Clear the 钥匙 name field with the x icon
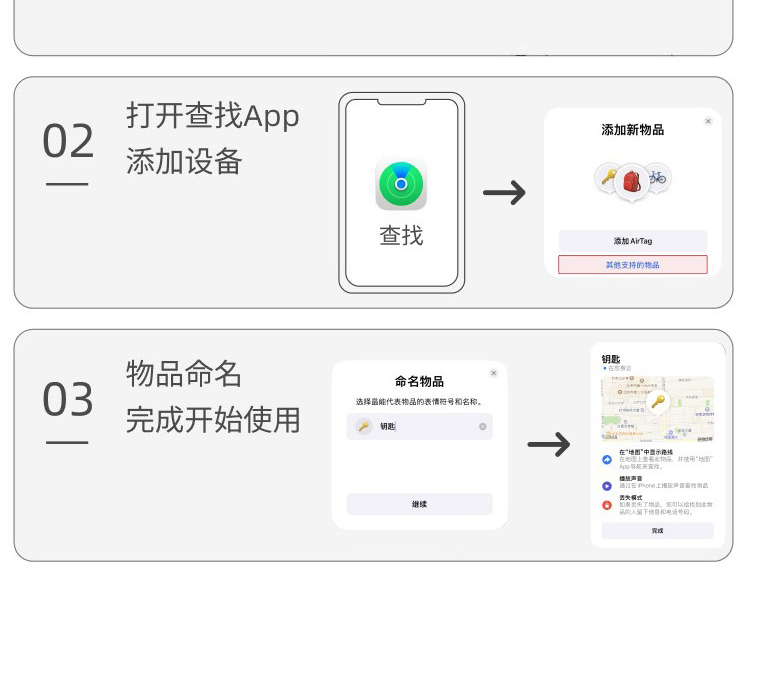760x694 pixels. click(482, 426)
